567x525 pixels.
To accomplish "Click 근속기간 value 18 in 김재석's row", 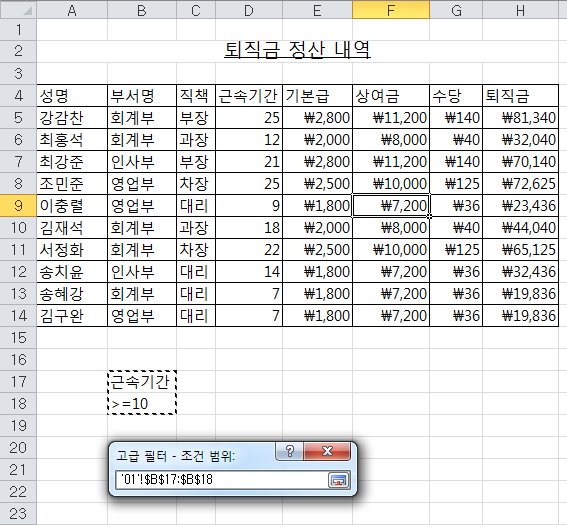I will (249, 228).
